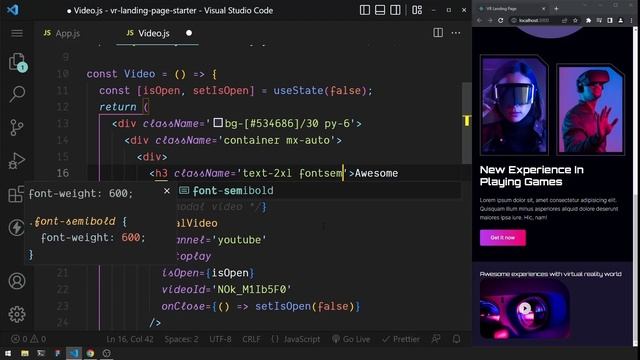Bookmark the page with the star icon
The height and width of the screenshot is (360, 640).
tap(575, 20)
